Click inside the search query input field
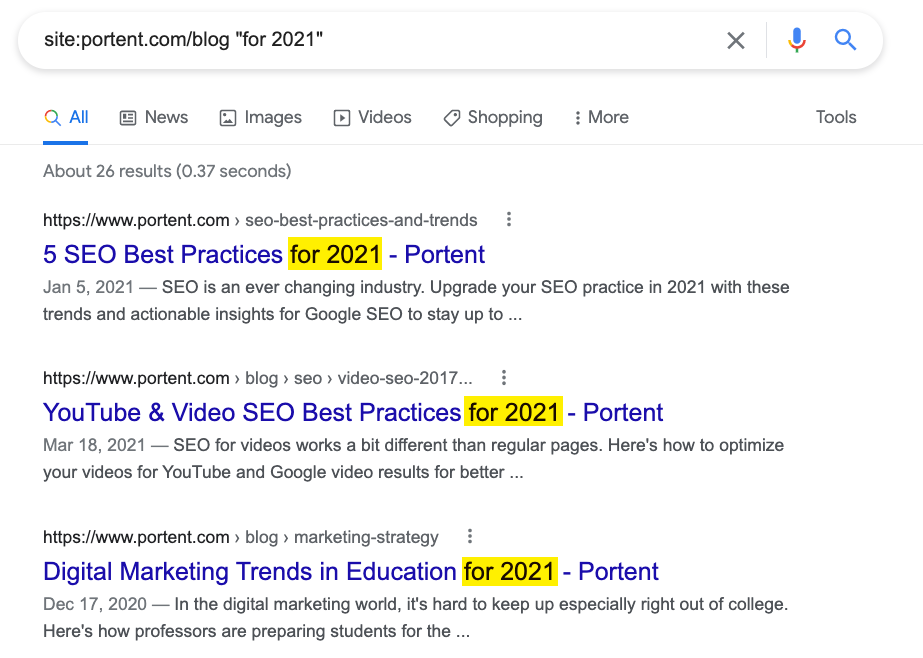This screenshot has width=923, height=658. coord(377,40)
